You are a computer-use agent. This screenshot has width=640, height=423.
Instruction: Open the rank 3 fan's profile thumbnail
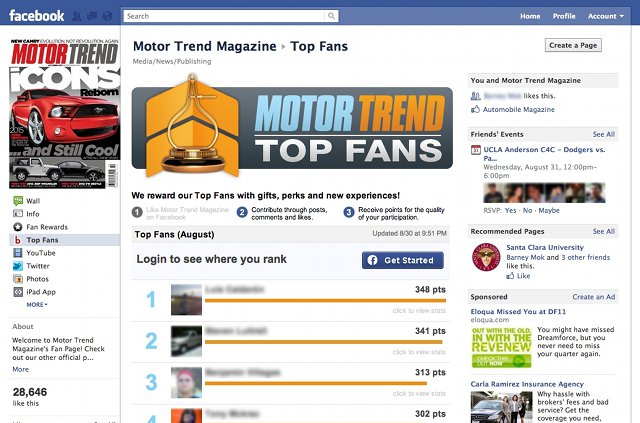187,382
